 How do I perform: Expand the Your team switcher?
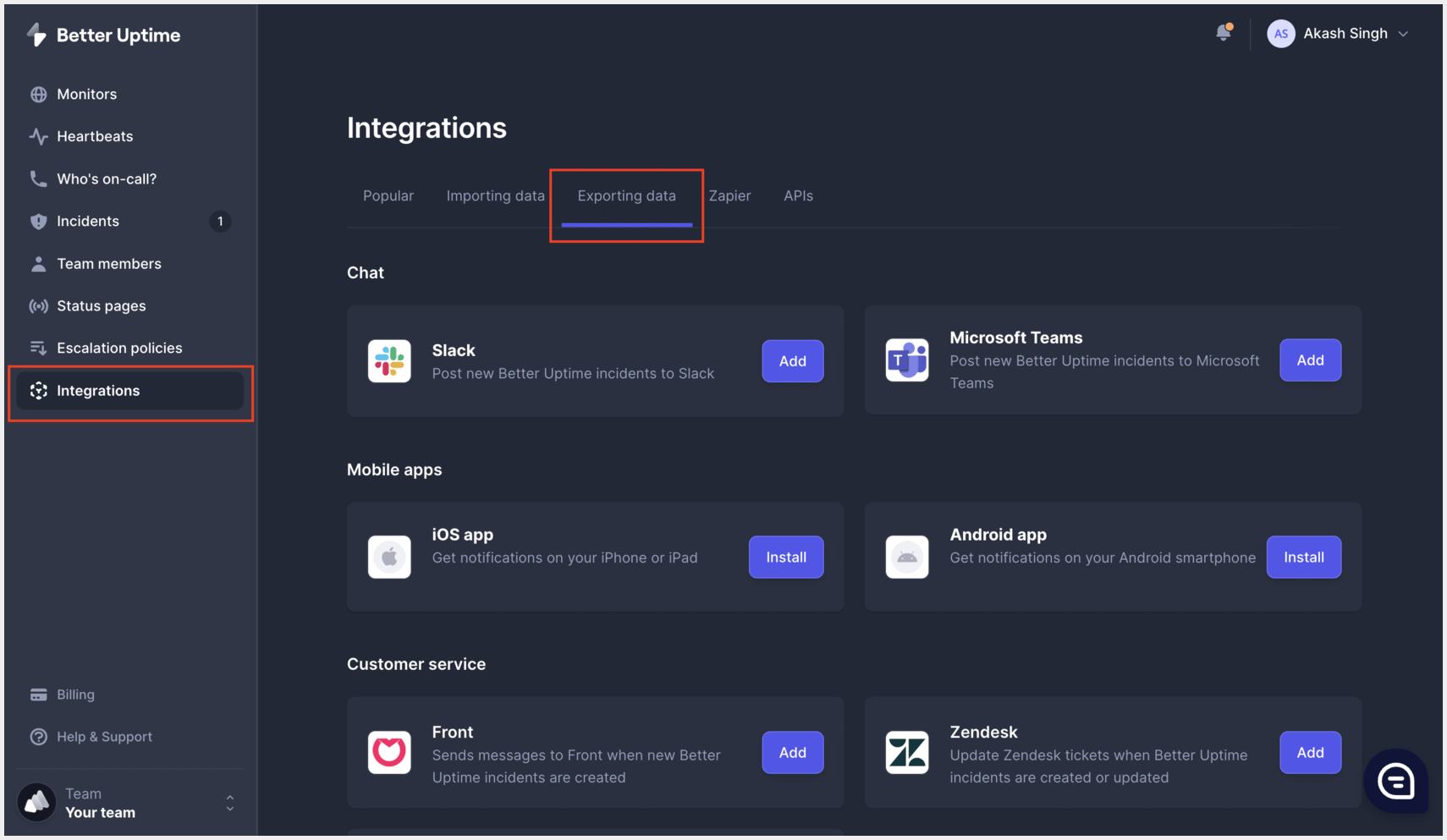229,802
